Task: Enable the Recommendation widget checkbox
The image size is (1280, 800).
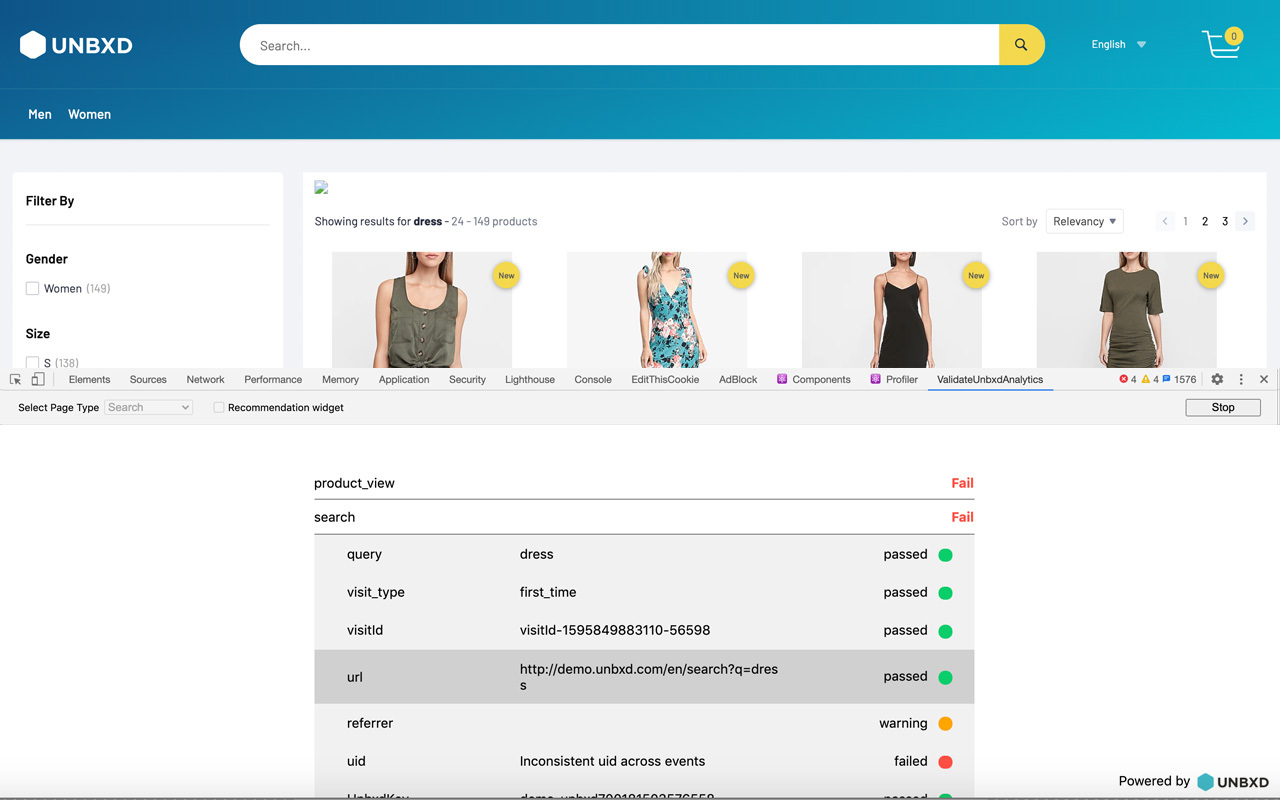Action: tap(218, 407)
